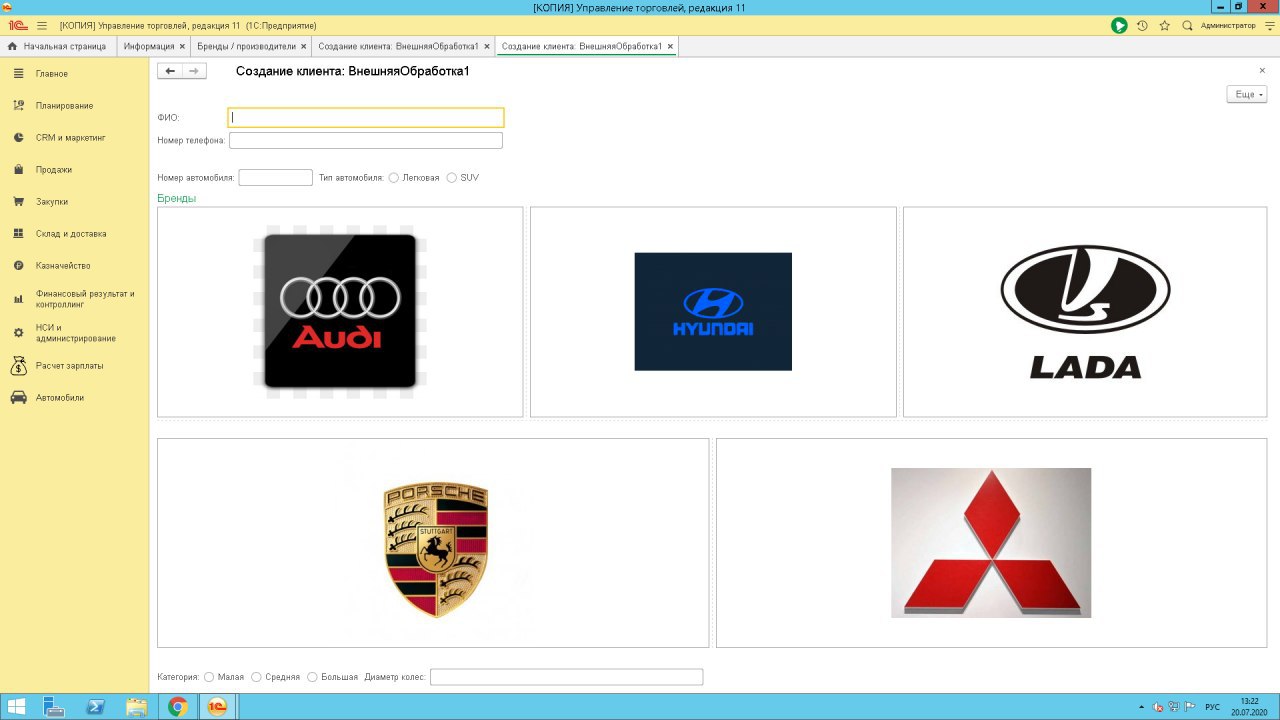Image resolution: width=1280 pixels, height=720 pixels.
Task: Open the hamburger sections menu
Action: 42,25
